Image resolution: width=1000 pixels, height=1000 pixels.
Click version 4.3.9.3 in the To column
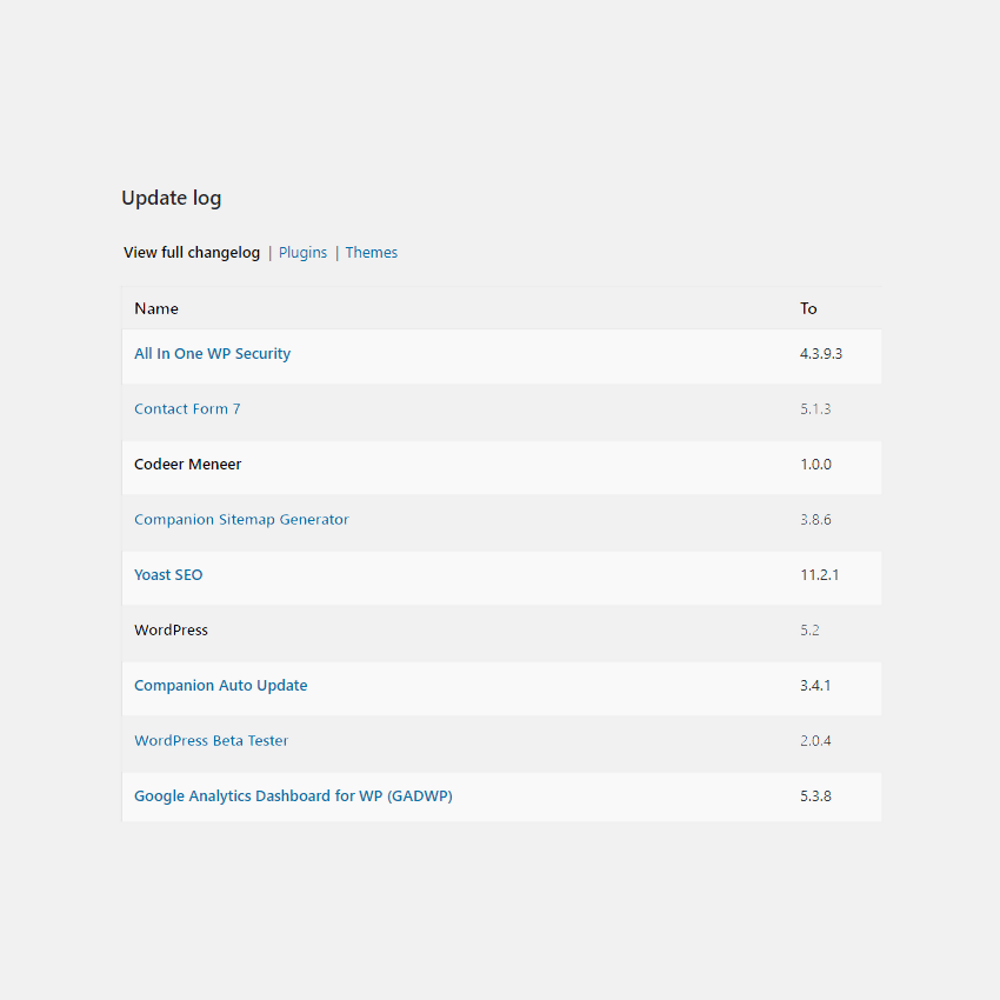coord(821,354)
